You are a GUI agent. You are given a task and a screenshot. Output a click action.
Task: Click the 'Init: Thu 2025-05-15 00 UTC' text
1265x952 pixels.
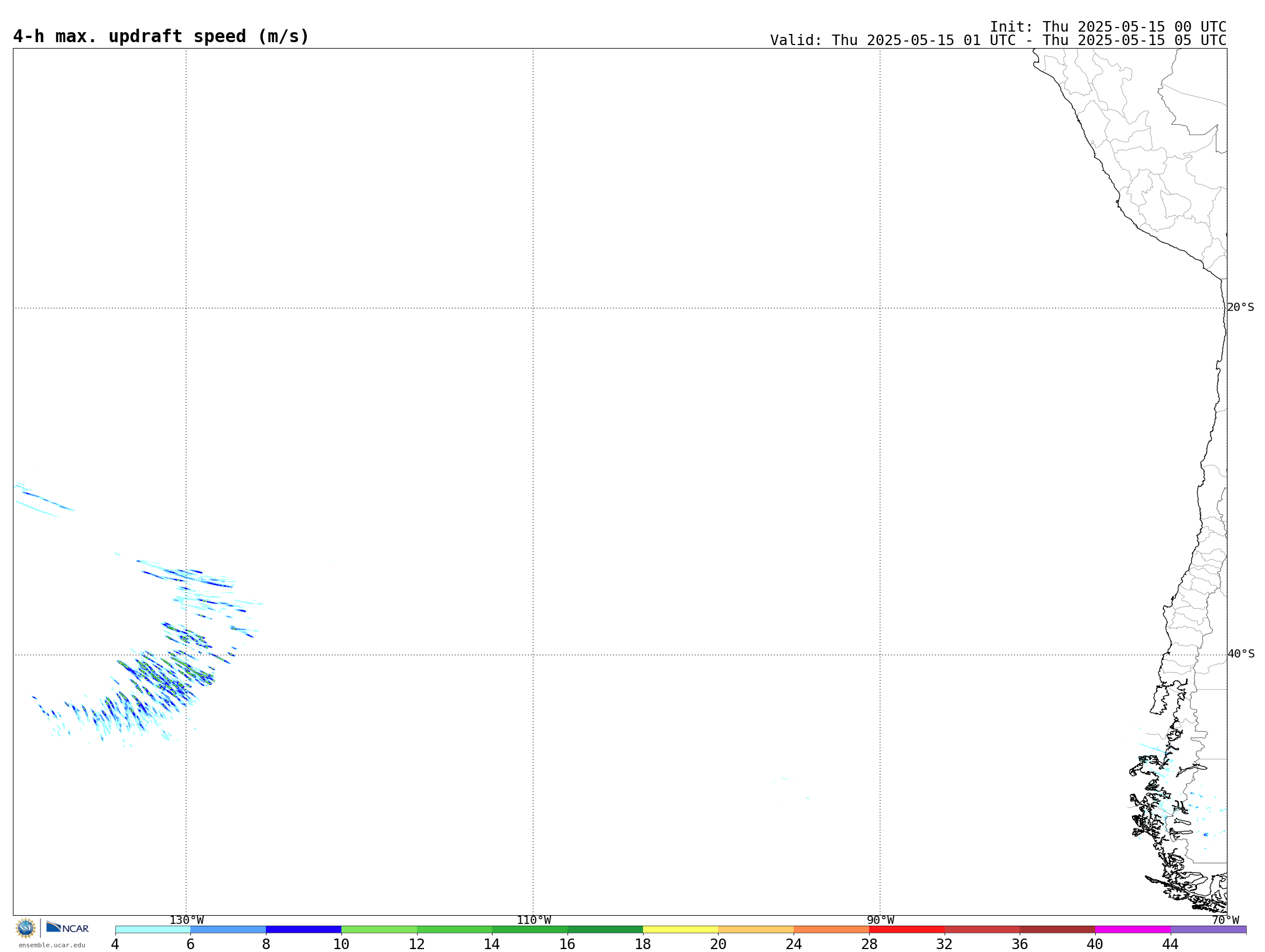(1108, 27)
